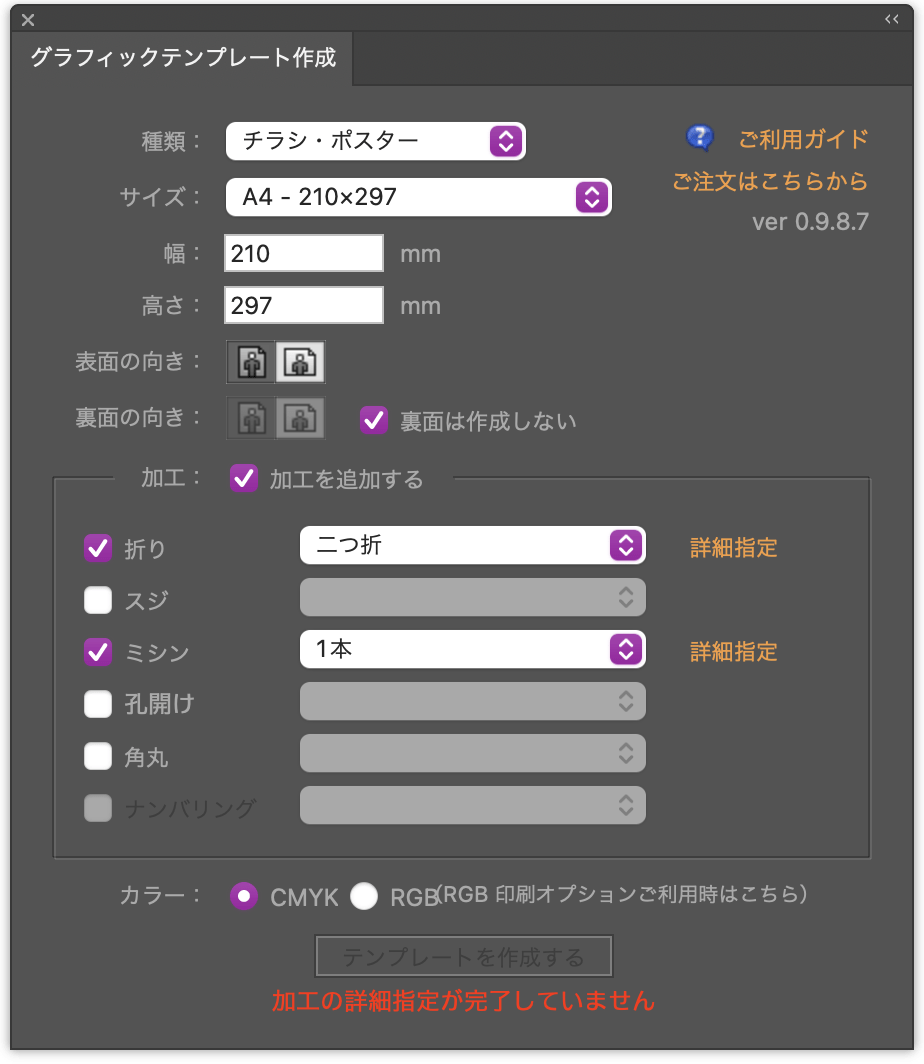This screenshot has width=924, height=1064.
Task: Click the blue help question-mark icon
Action: [x=699, y=137]
